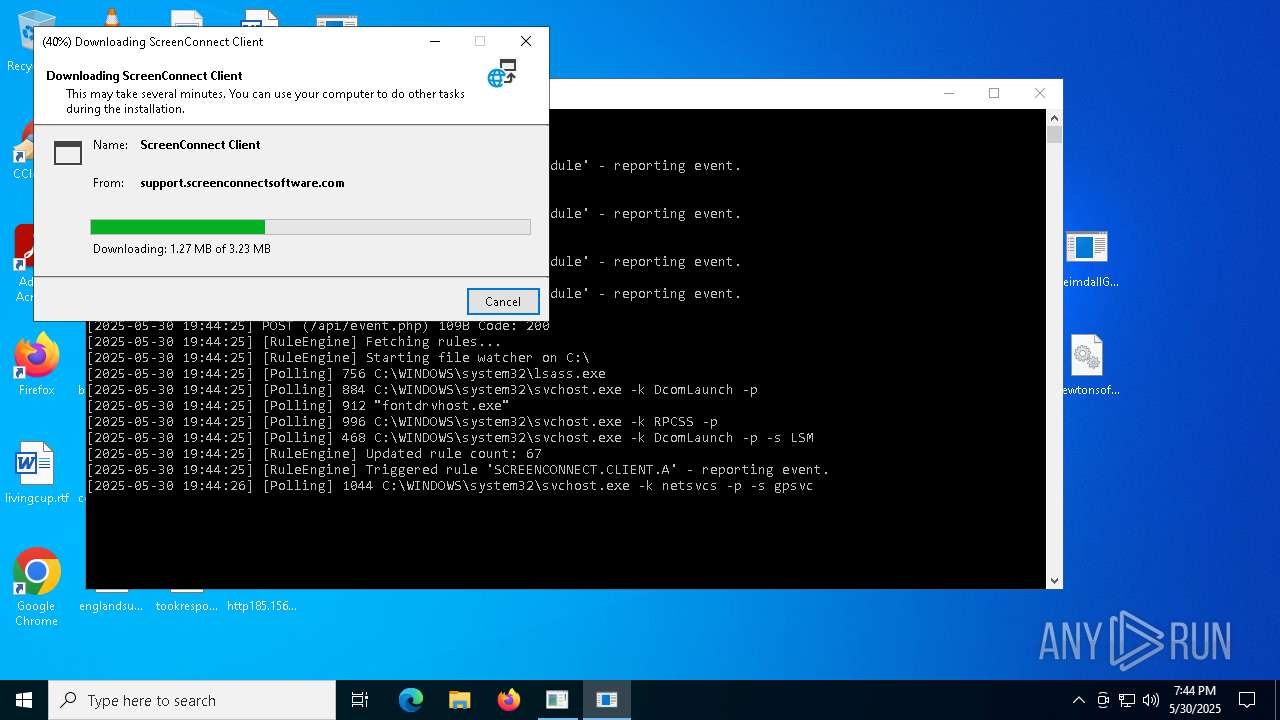This screenshot has height=720, width=1280.
Task: Select the VLC cone desktop icon
Action: coord(112,17)
